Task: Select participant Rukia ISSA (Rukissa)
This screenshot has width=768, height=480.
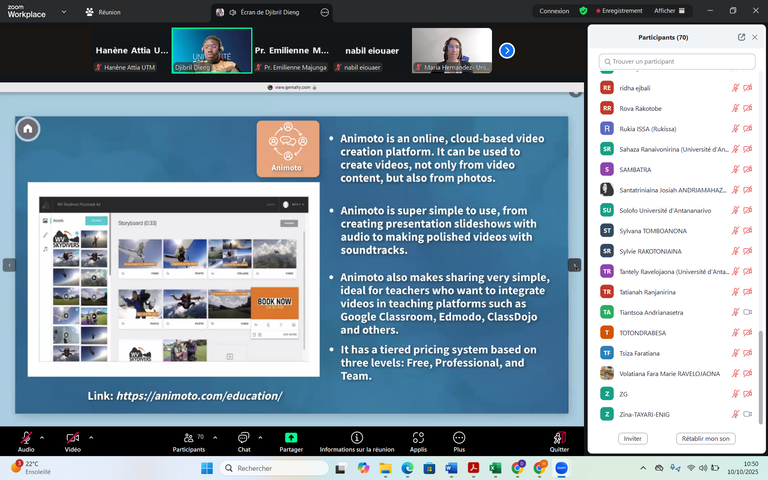Action: tap(676, 129)
